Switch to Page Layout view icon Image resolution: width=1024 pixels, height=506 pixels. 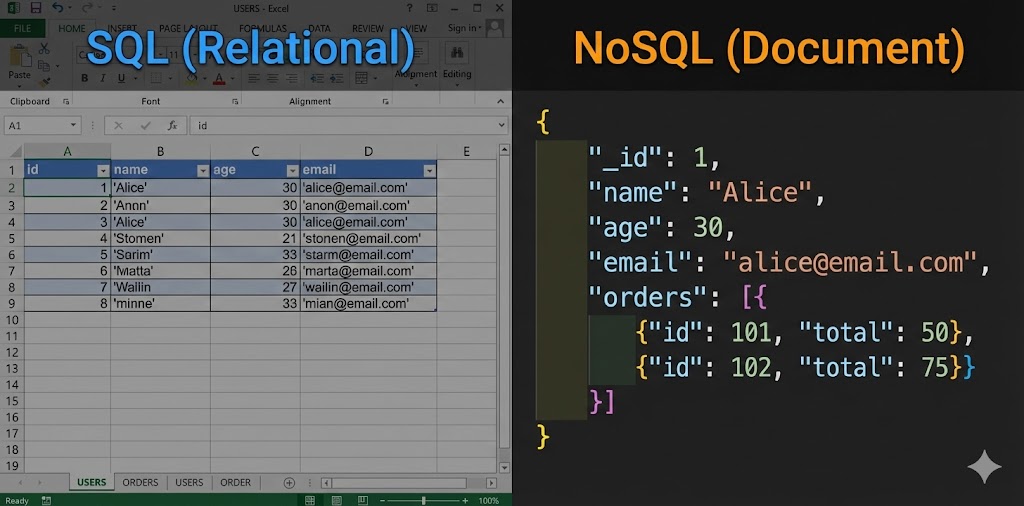click(336, 501)
